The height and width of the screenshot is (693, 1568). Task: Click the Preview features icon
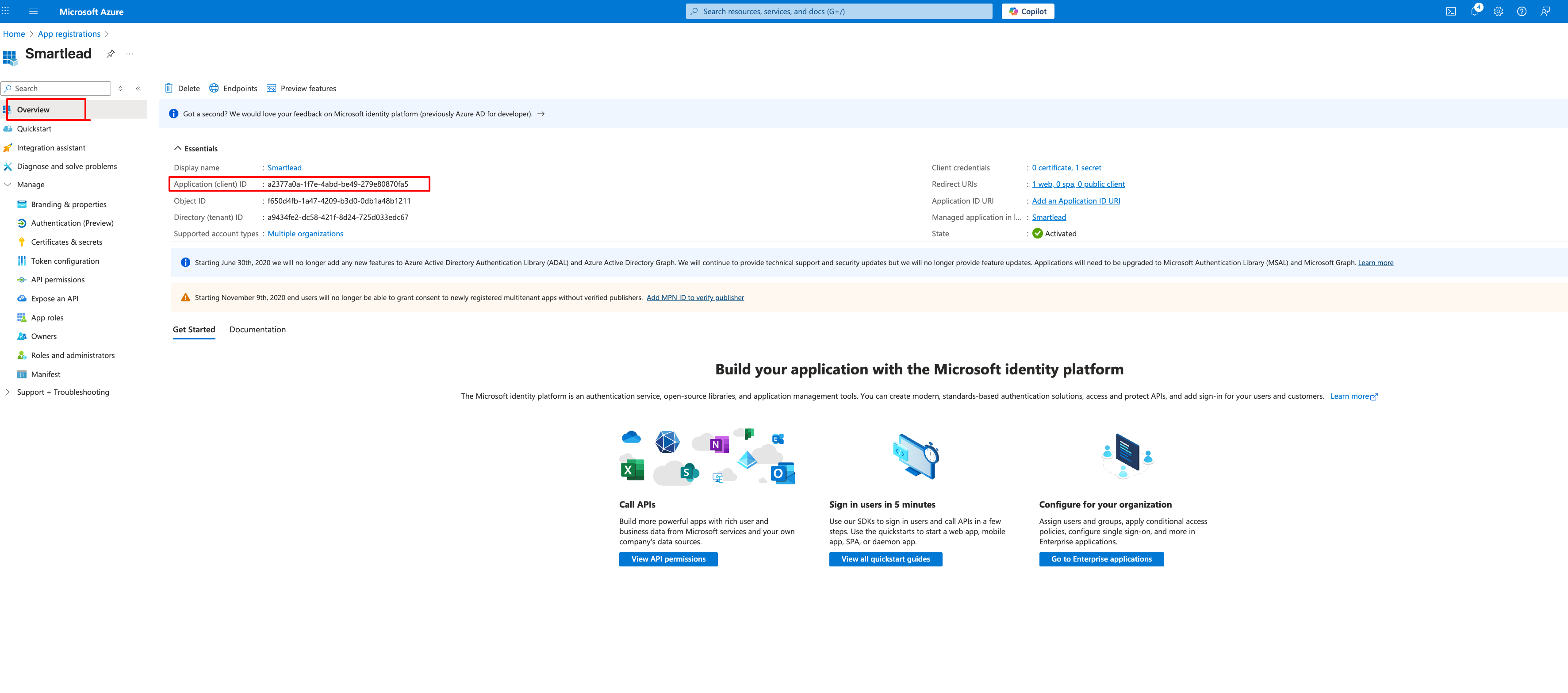tap(272, 89)
